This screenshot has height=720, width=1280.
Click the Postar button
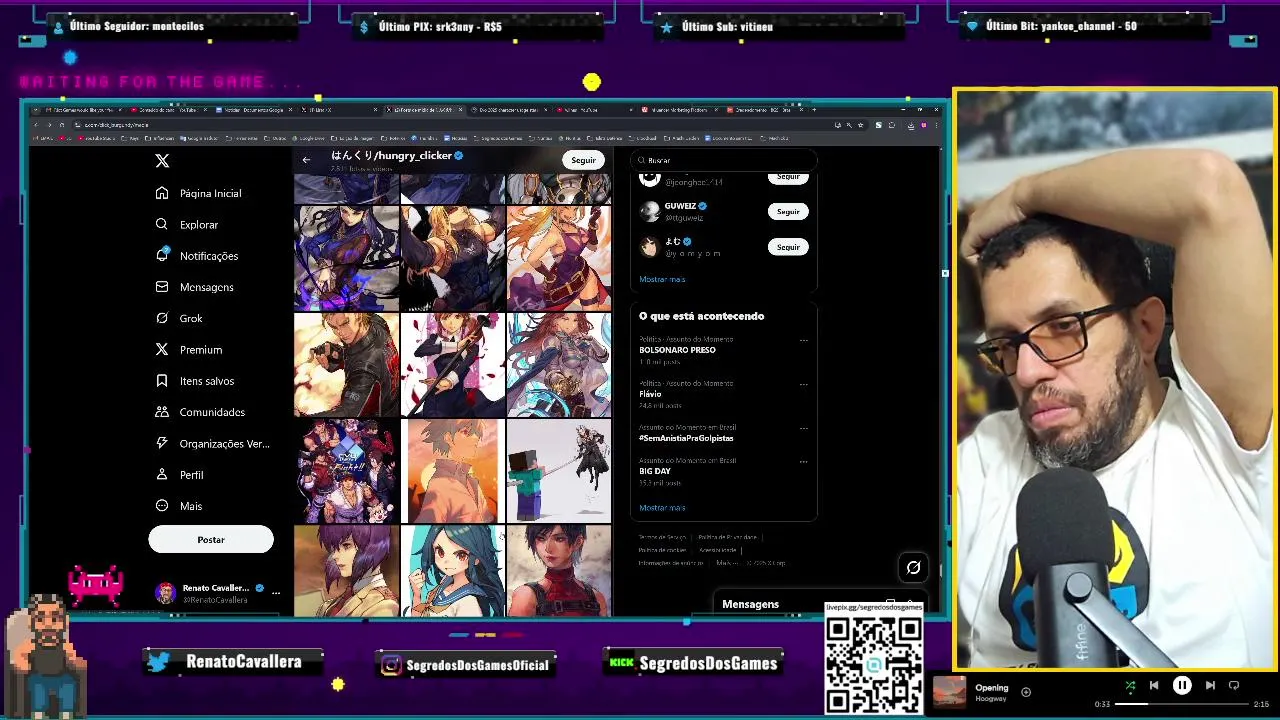click(x=211, y=539)
